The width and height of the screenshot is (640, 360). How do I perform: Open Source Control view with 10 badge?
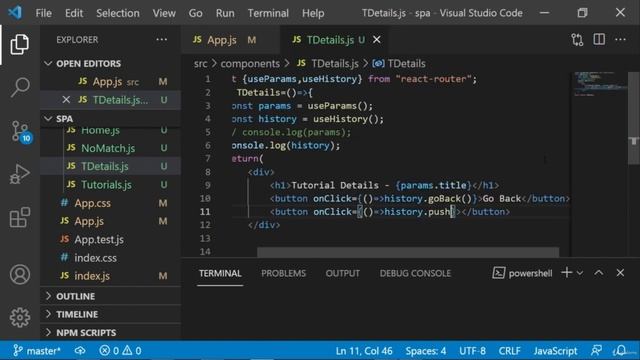(x=20, y=131)
